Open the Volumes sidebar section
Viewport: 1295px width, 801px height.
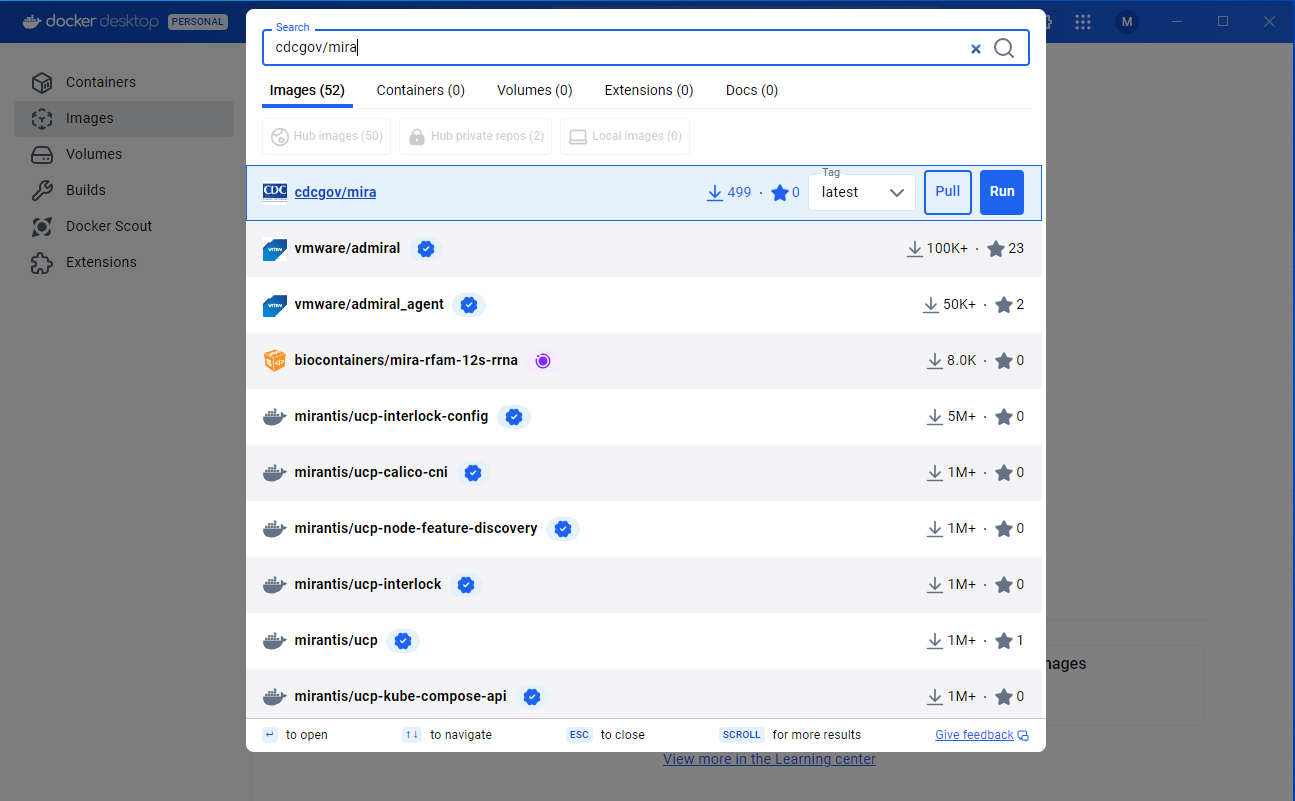pyautogui.click(x=124, y=154)
